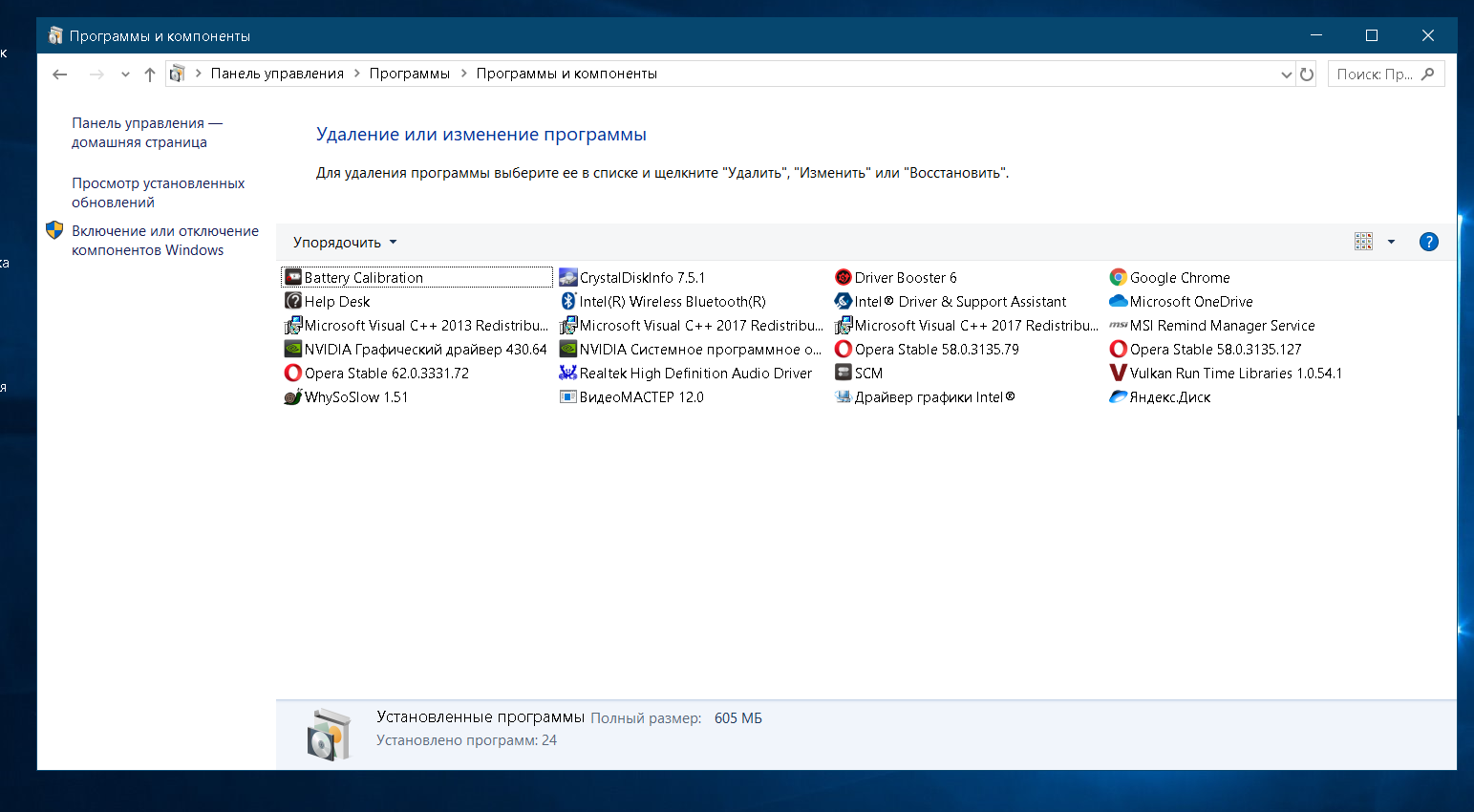Screen dimensions: 1474x812
Task: Click the NVIDIA Системное программное icon
Action: tap(568, 349)
